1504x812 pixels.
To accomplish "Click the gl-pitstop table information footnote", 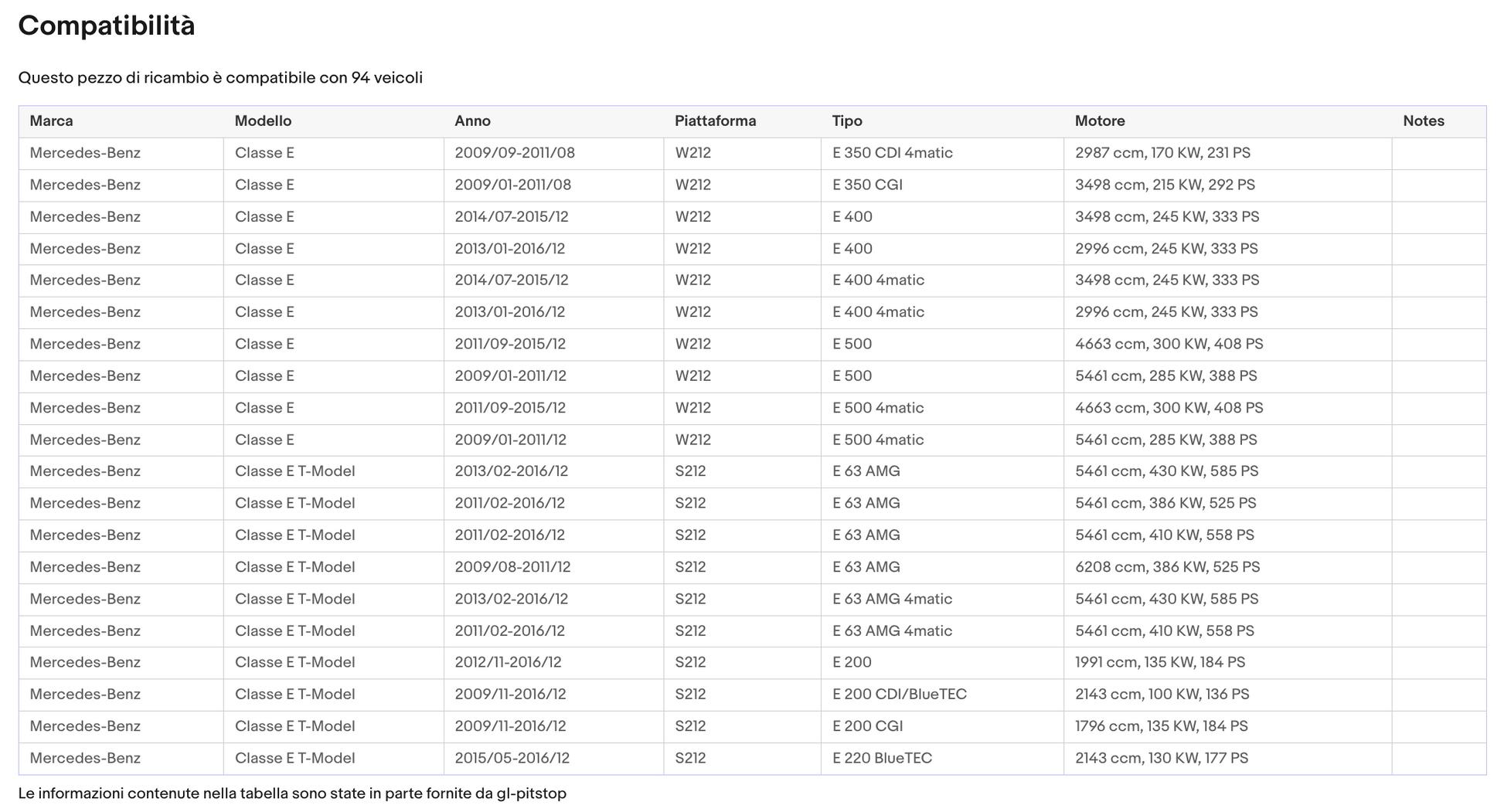I will click(292, 793).
